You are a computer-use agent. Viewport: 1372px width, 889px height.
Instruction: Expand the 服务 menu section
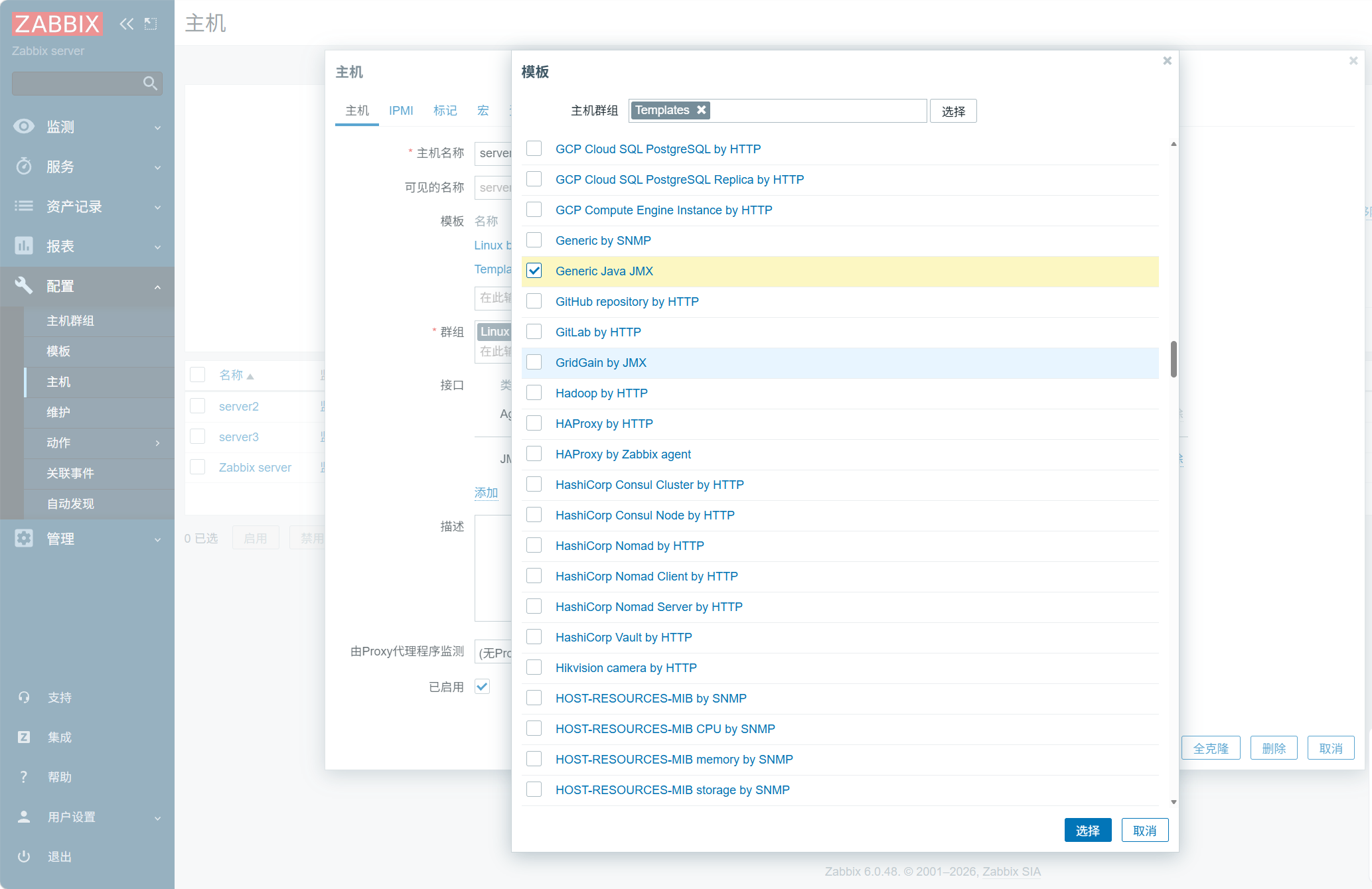point(157,167)
